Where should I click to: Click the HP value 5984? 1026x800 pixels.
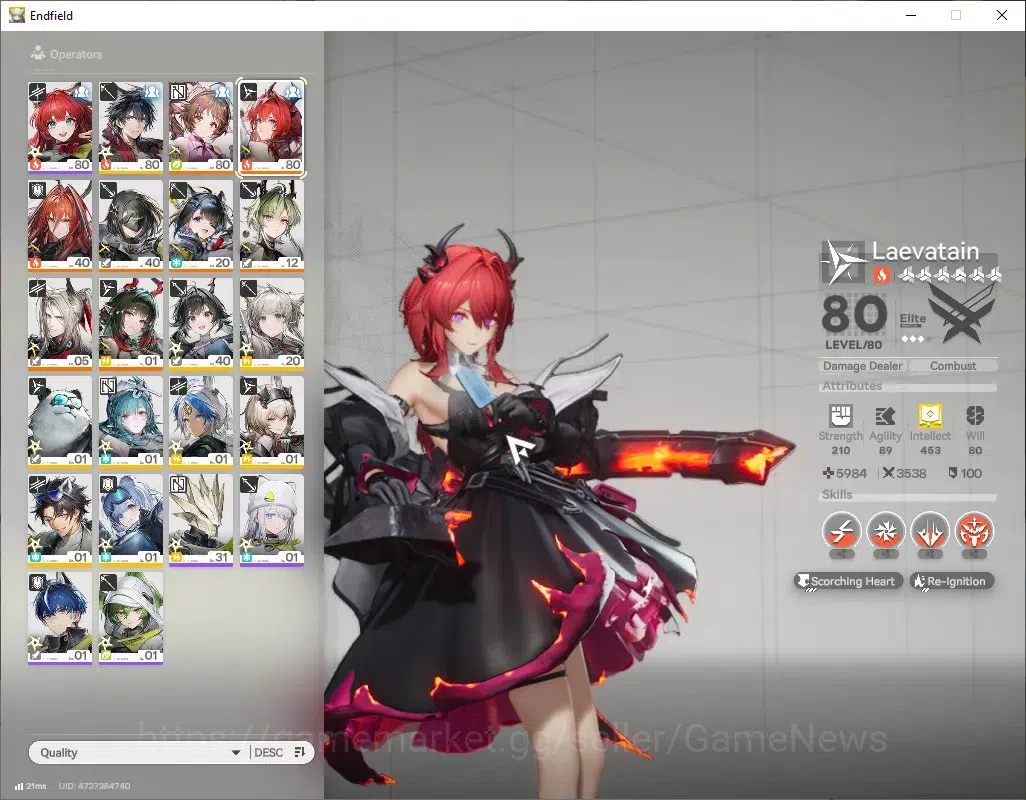(851, 473)
